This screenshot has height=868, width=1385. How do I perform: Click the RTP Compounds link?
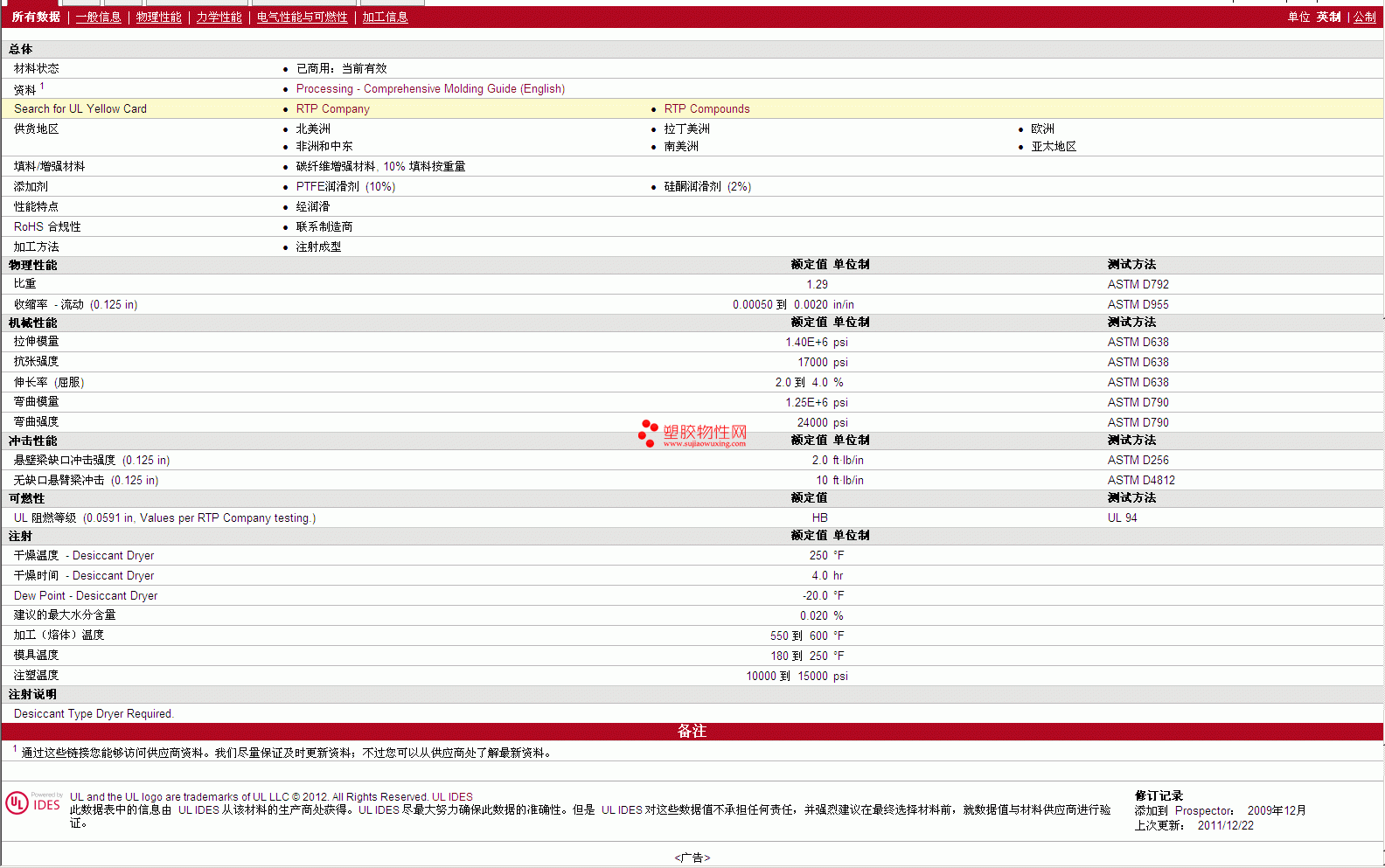click(706, 108)
